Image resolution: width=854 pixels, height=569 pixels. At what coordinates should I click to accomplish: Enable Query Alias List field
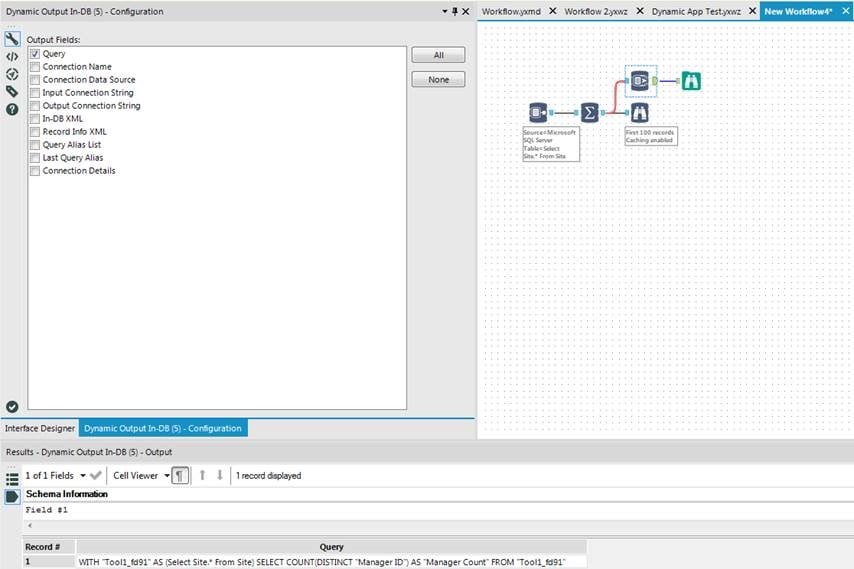coord(35,145)
